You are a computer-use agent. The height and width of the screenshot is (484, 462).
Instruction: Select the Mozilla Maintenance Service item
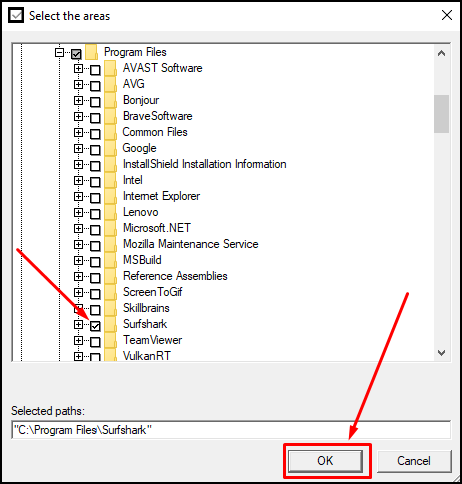[191, 244]
